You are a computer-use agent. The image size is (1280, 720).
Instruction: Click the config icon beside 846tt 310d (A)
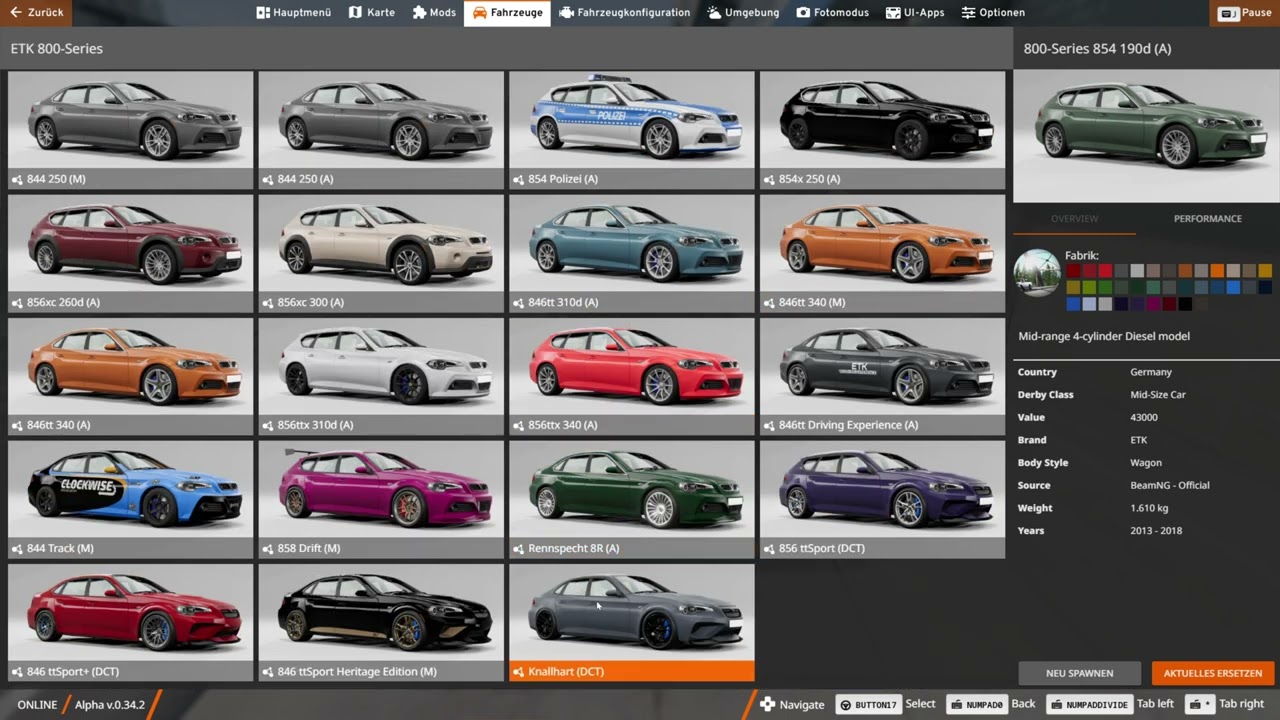(518, 303)
